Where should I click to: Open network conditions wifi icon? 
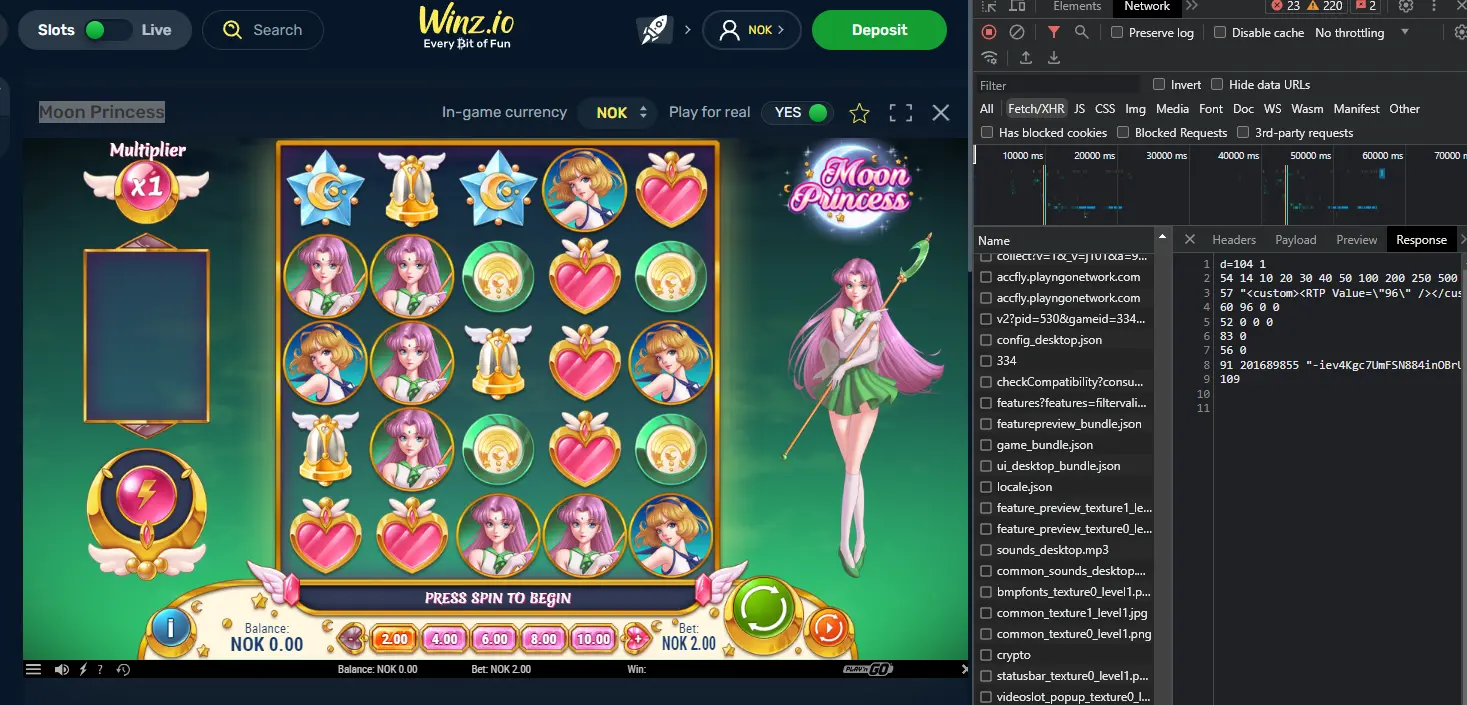tap(989, 58)
